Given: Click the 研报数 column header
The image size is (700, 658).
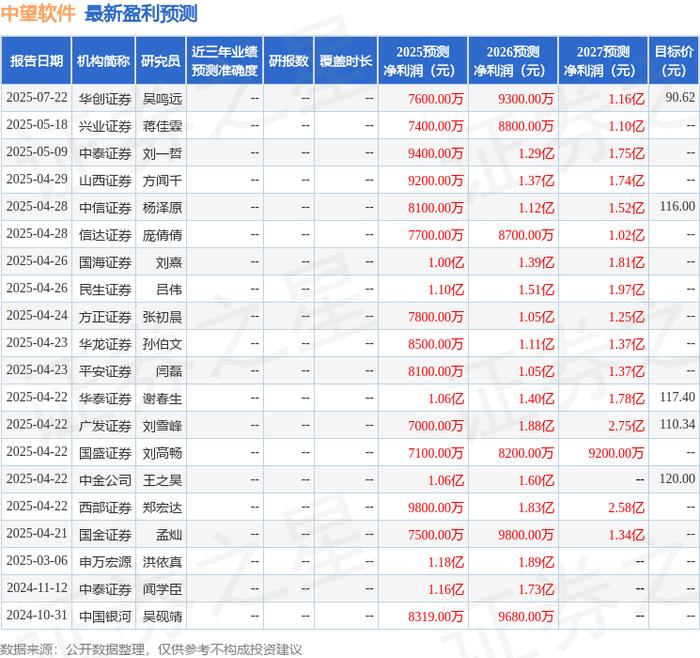Looking at the screenshot, I should [x=288, y=61].
